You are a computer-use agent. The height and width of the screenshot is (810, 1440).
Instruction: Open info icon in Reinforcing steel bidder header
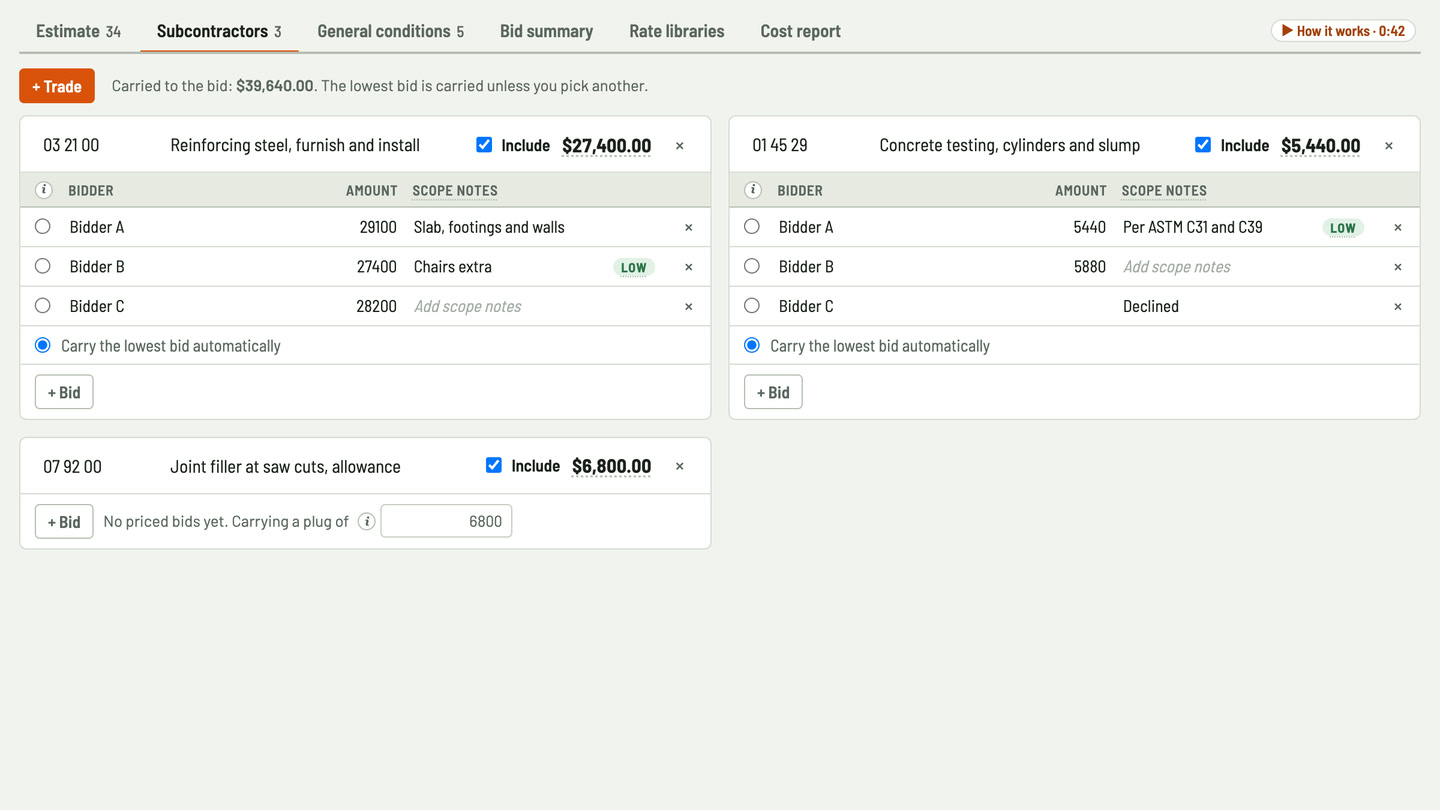click(44, 190)
